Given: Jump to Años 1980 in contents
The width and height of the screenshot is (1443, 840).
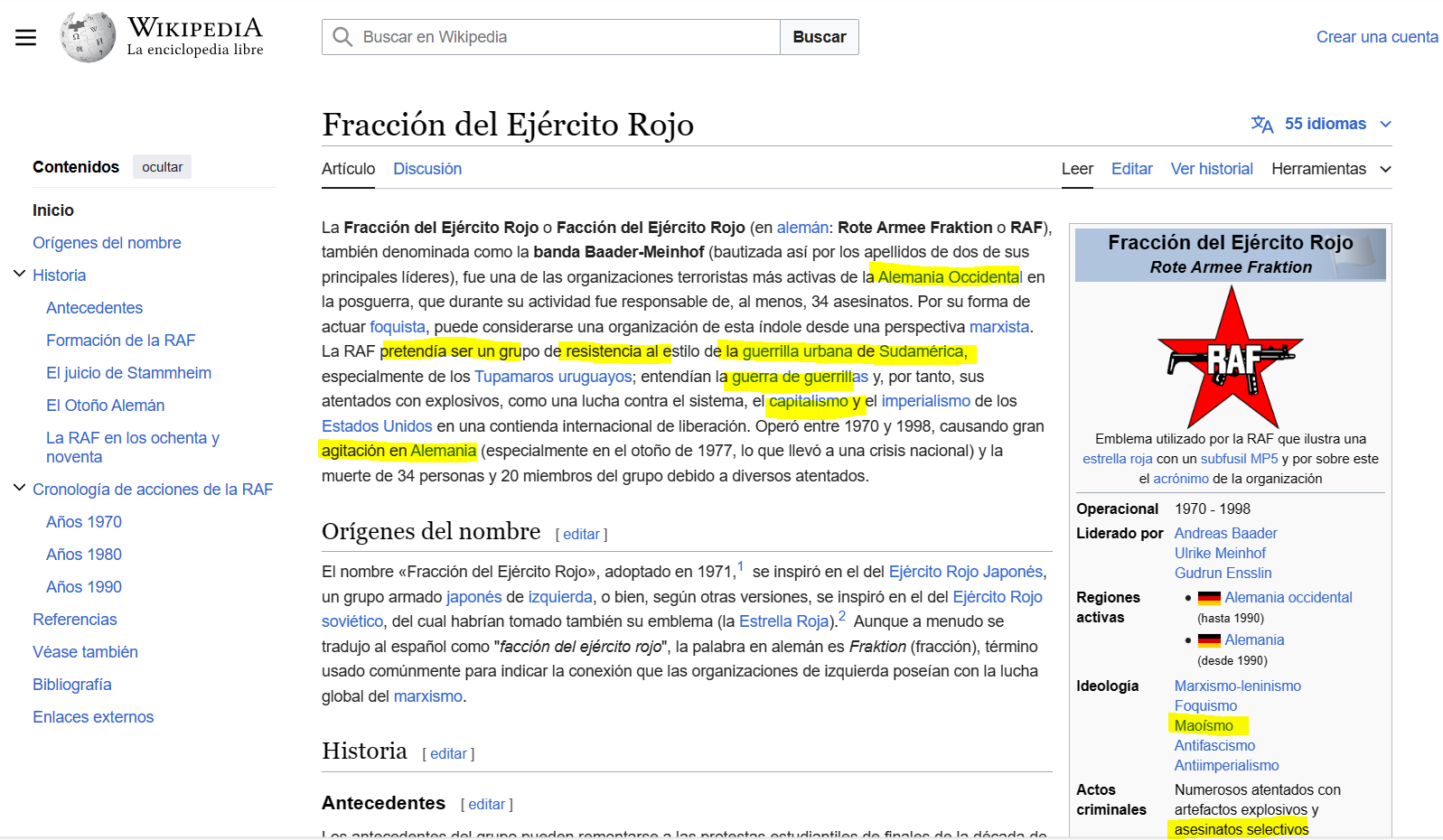Looking at the screenshot, I should [84, 555].
